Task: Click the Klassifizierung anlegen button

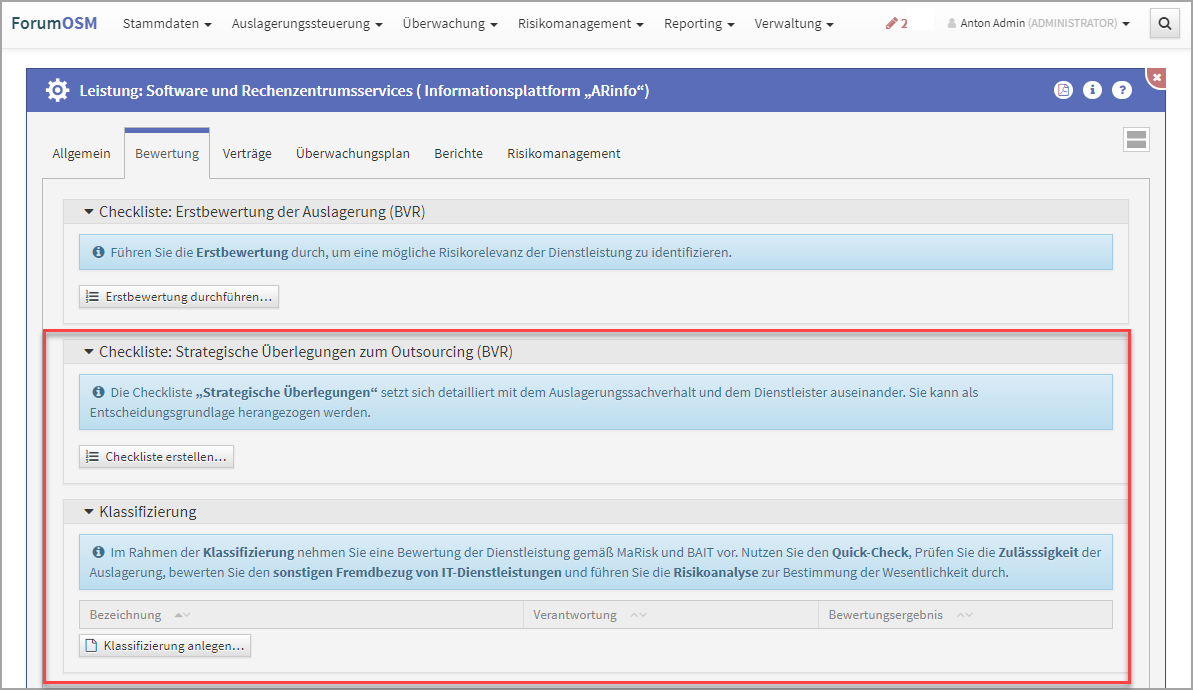Action: [x=165, y=646]
